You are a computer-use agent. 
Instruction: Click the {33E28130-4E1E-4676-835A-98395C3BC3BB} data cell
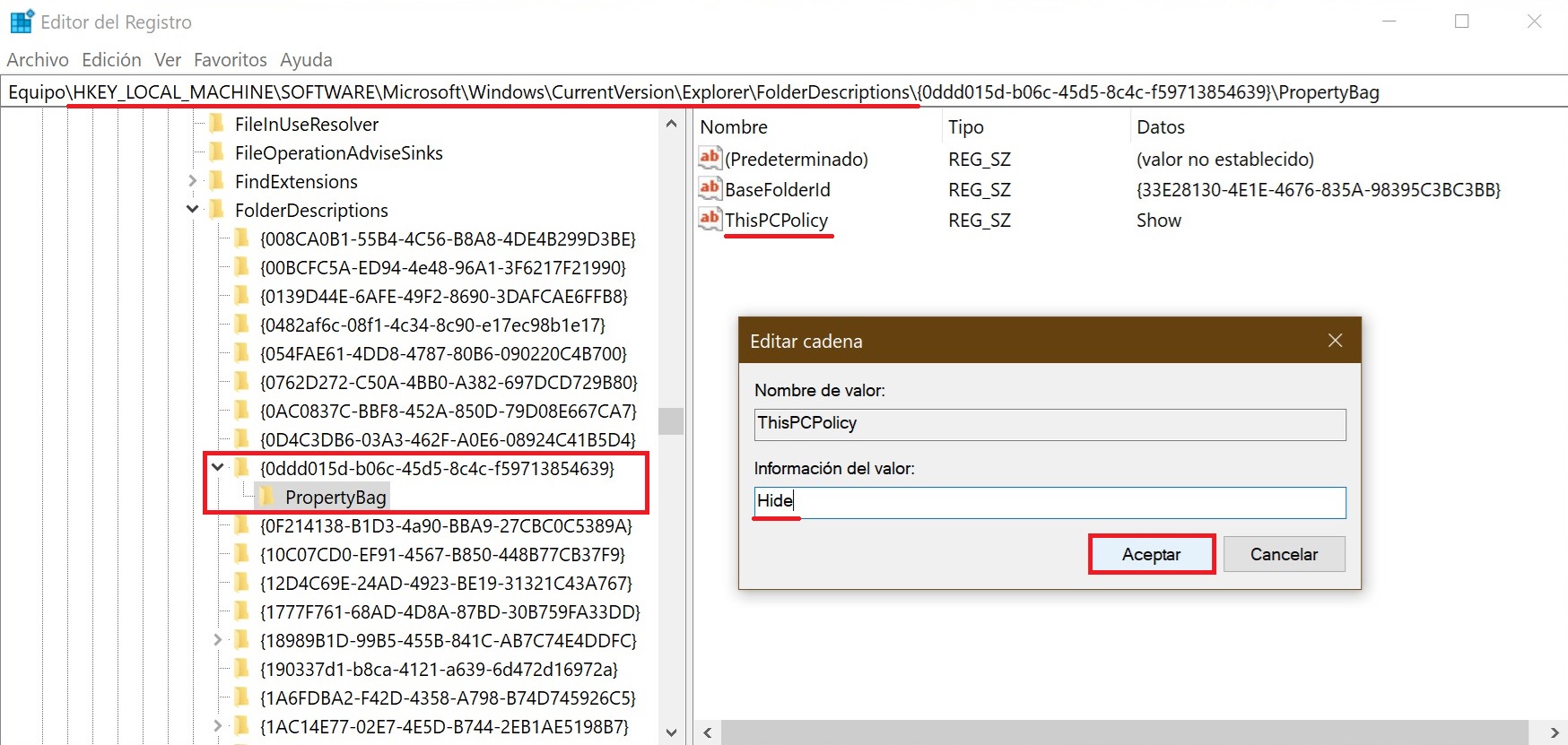1319,189
